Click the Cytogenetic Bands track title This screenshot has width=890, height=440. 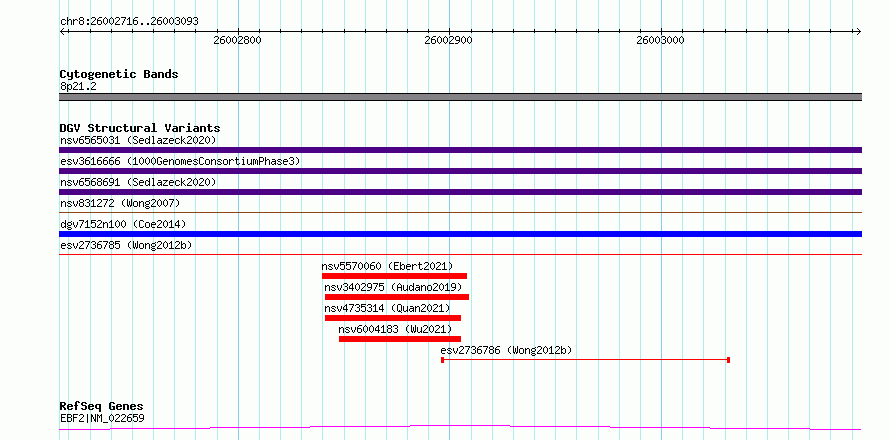pyautogui.click(x=119, y=74)
